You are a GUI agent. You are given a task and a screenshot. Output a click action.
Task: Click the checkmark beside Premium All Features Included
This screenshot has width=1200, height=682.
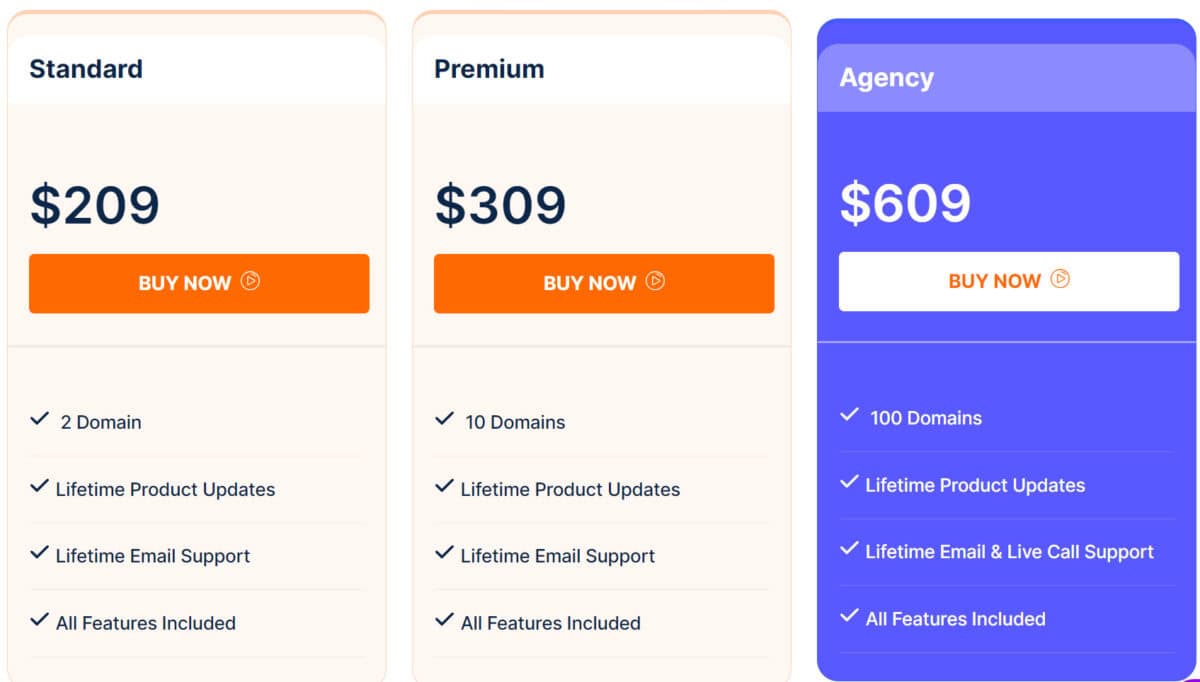[x=444, y=620]
